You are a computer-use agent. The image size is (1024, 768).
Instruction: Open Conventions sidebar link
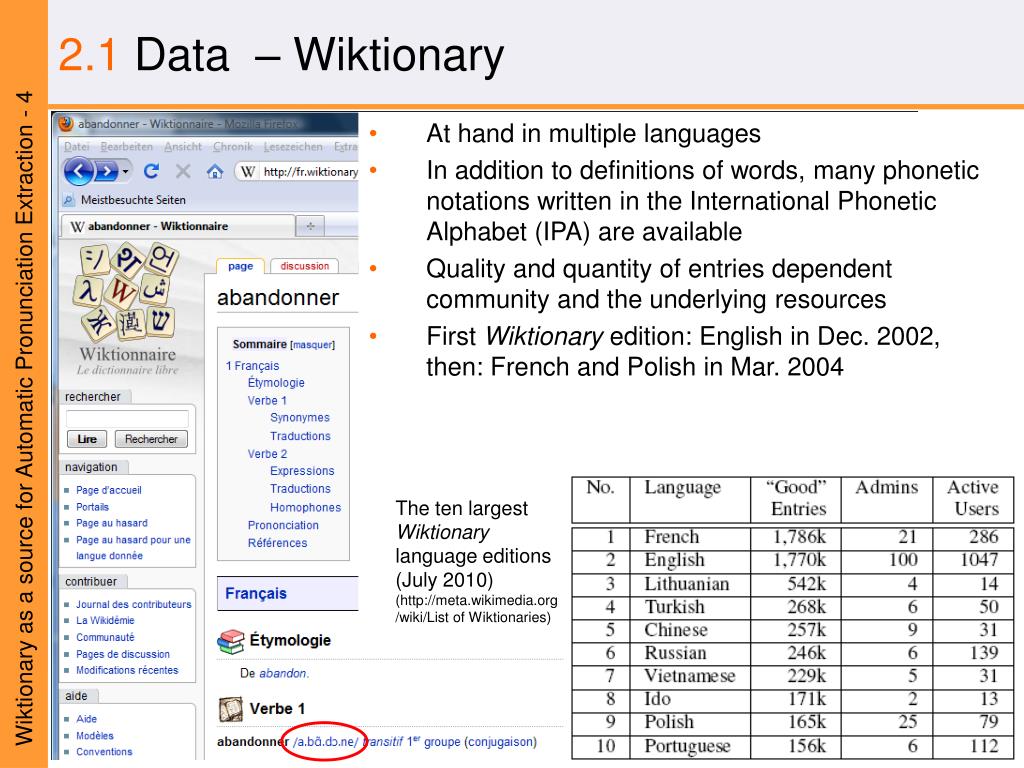(x=104, y=752)
